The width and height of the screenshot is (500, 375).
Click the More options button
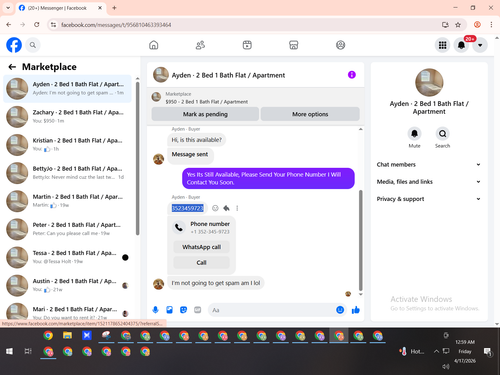point(310,114)
